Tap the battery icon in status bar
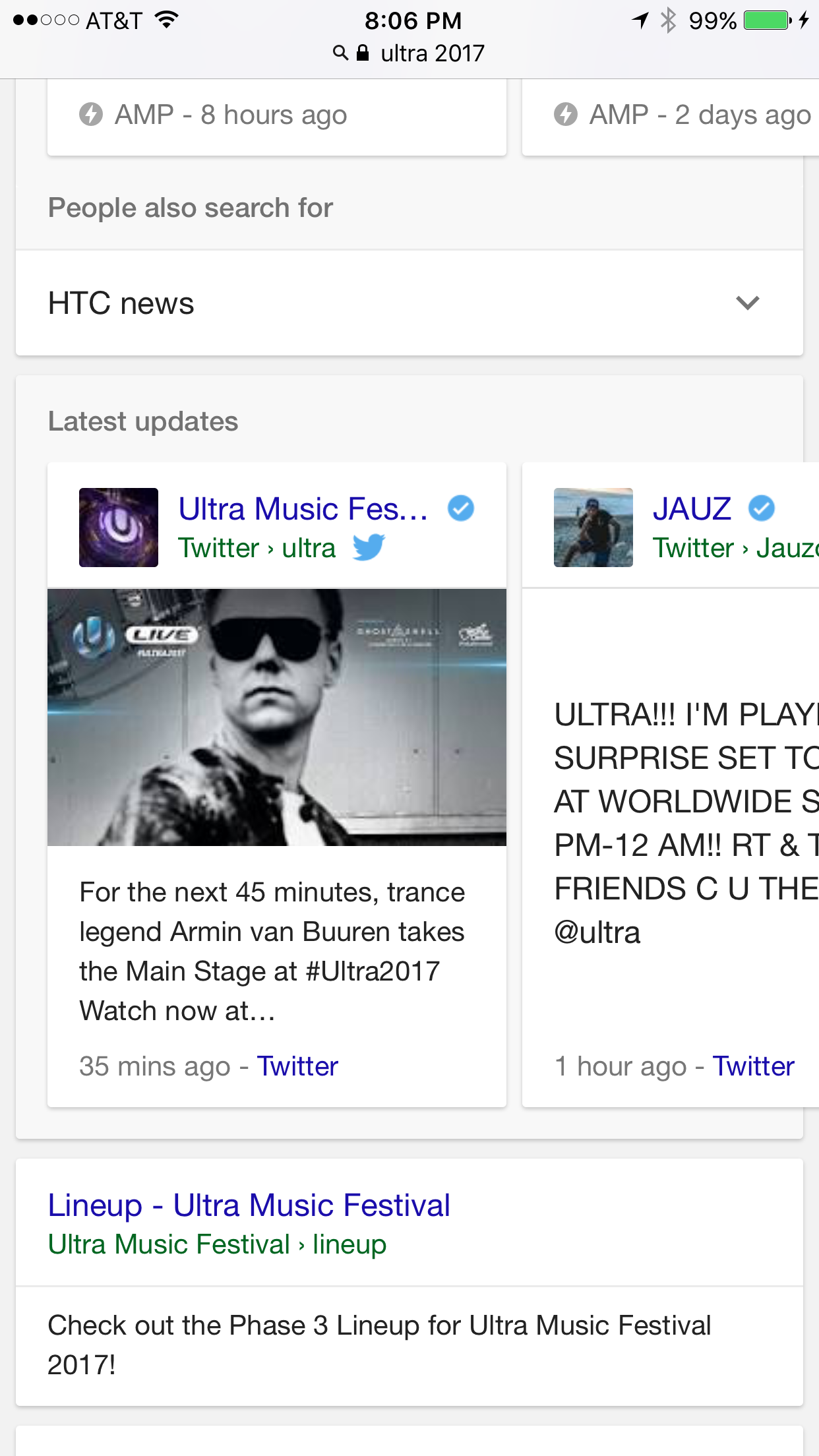The height and width of the screenshot is (1456, 819). tap(768, 20)
